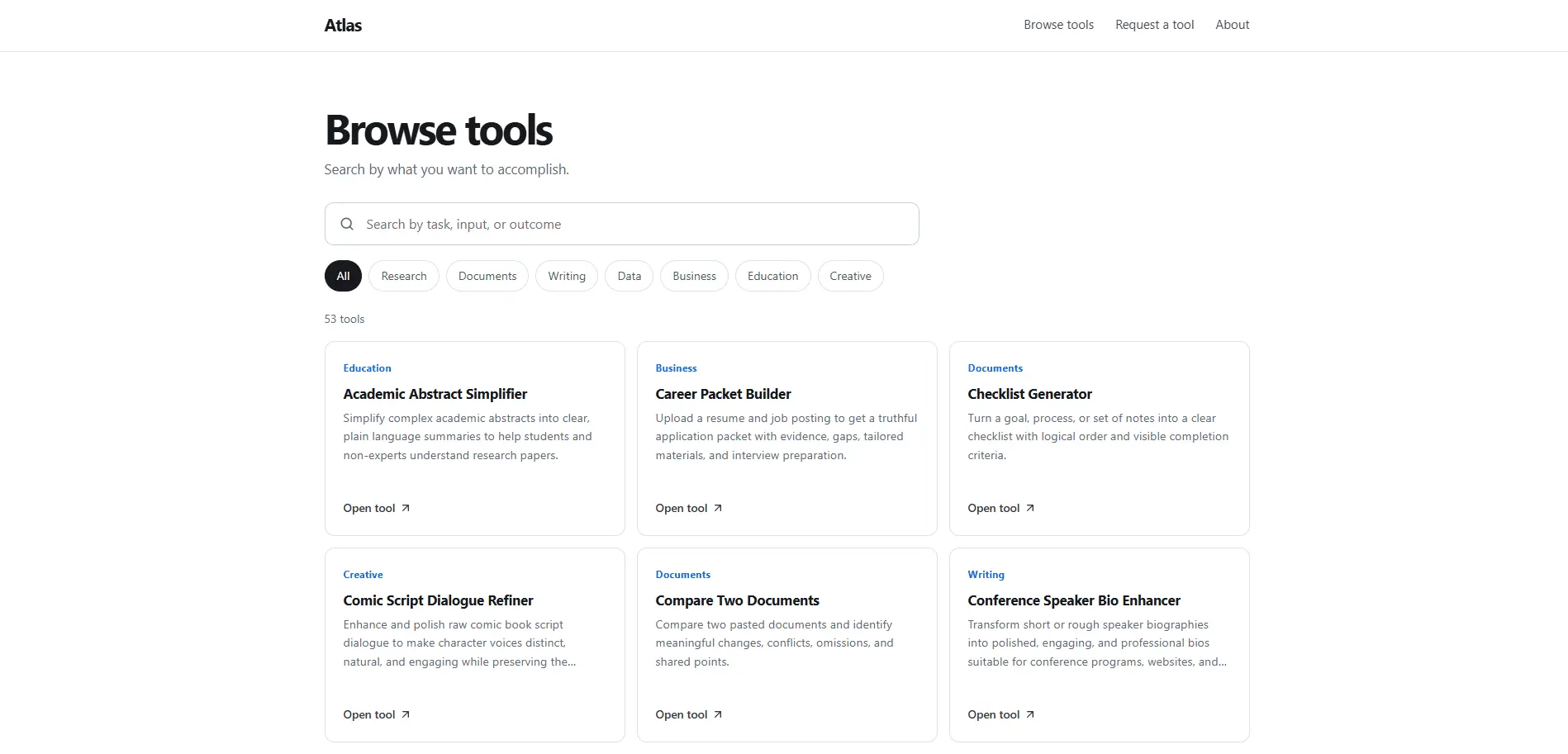Open the Request a tool page
Image resolution: width=1568 pixels, height=754 pixels.
[1154, 25]
